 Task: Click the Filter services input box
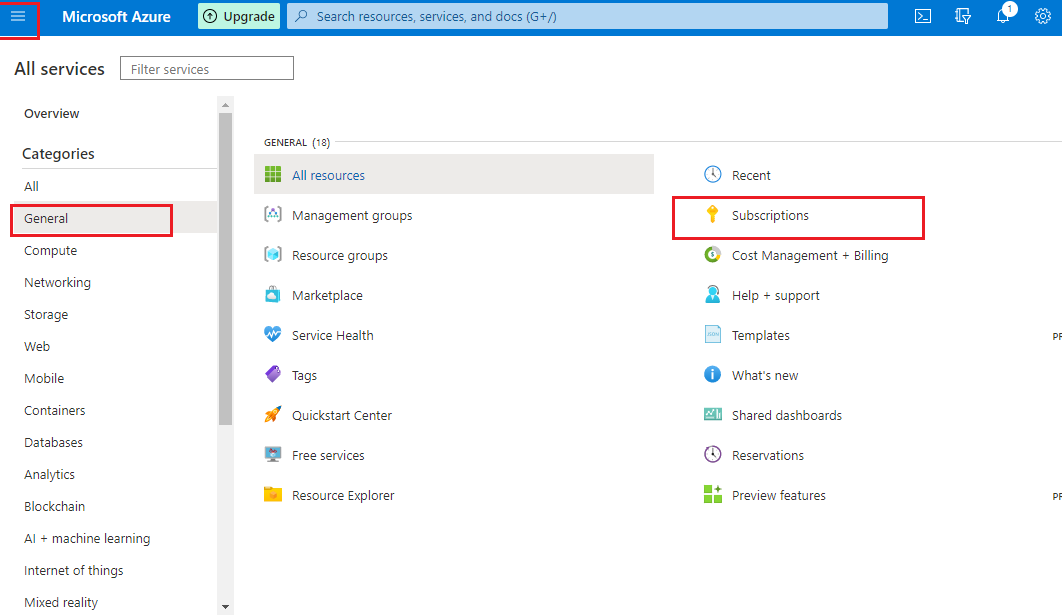207,69
